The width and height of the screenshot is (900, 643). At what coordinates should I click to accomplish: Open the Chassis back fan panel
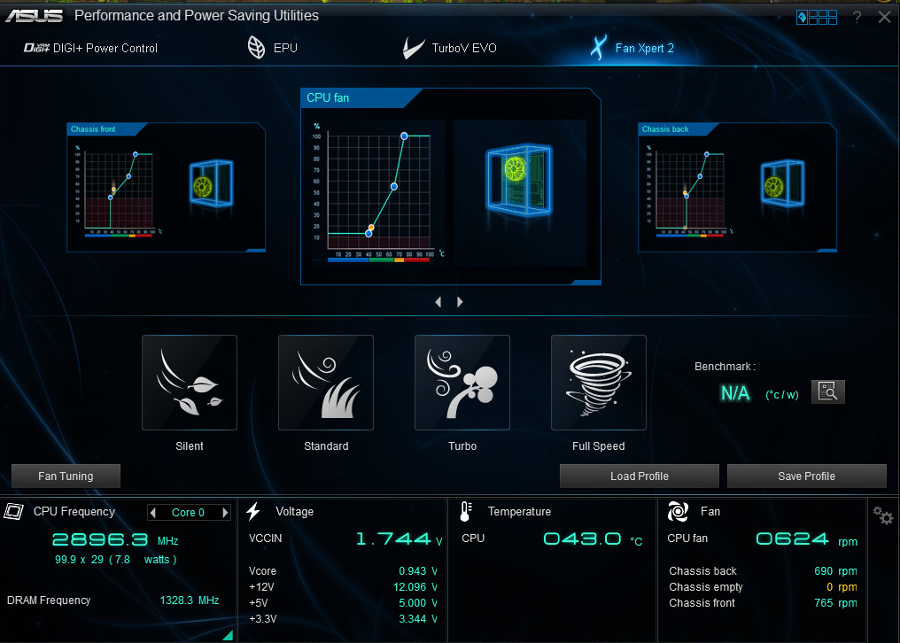click(x=737, y=187)
